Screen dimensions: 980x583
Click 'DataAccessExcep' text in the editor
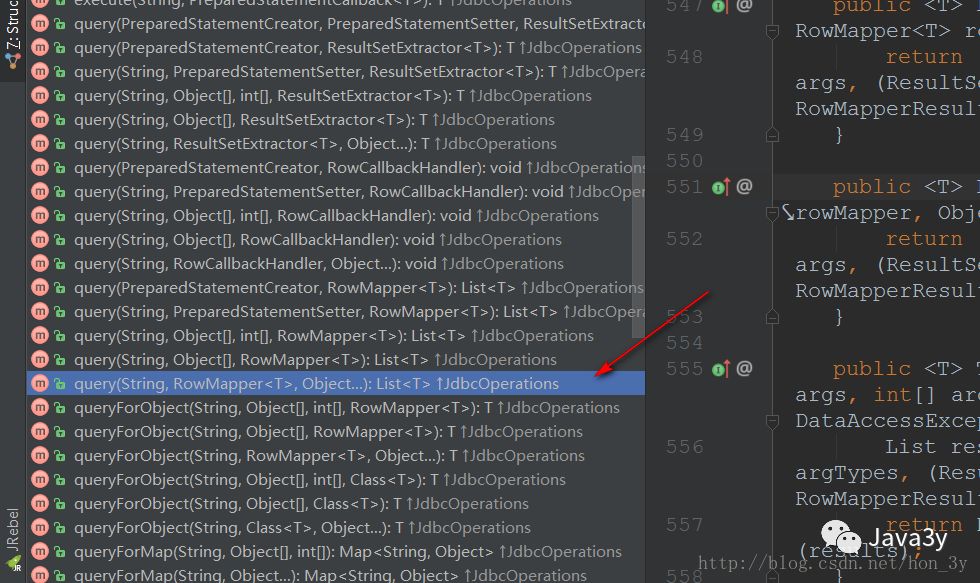pyautogui.click(x=888, y=421)
